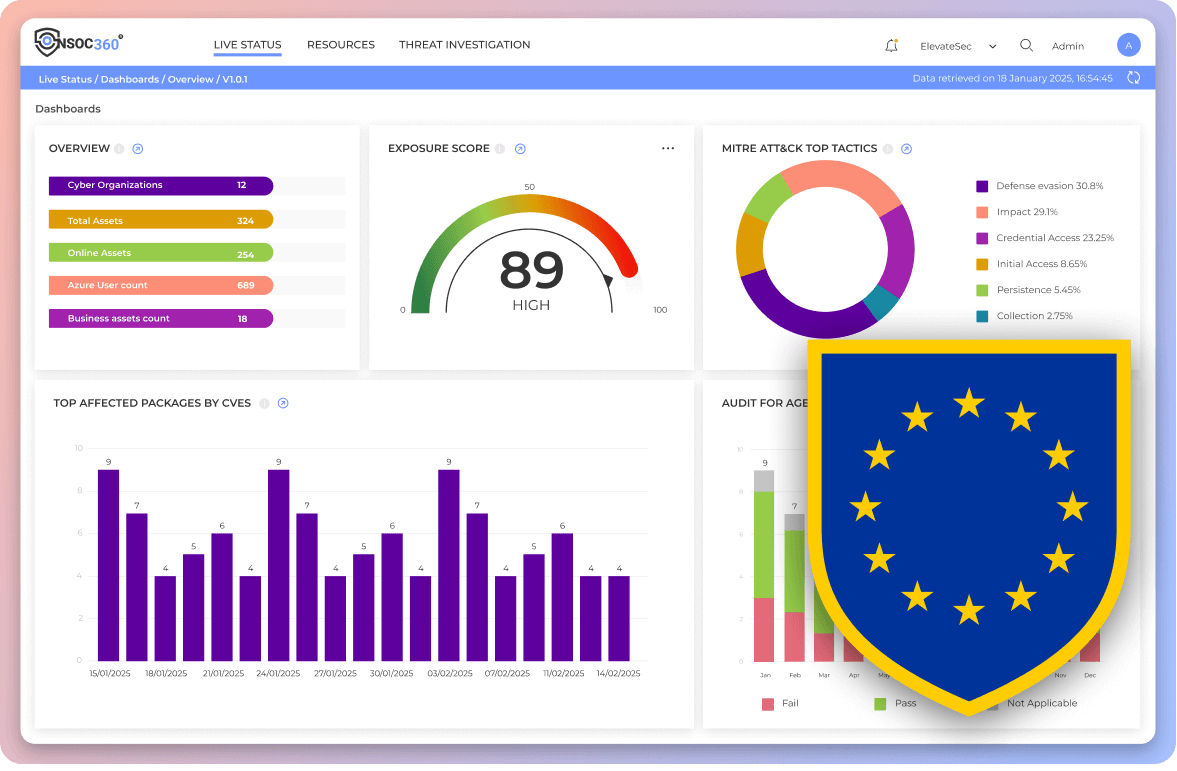Click the Collection legend swatch
1177x771 pixels.
point(982,316)
